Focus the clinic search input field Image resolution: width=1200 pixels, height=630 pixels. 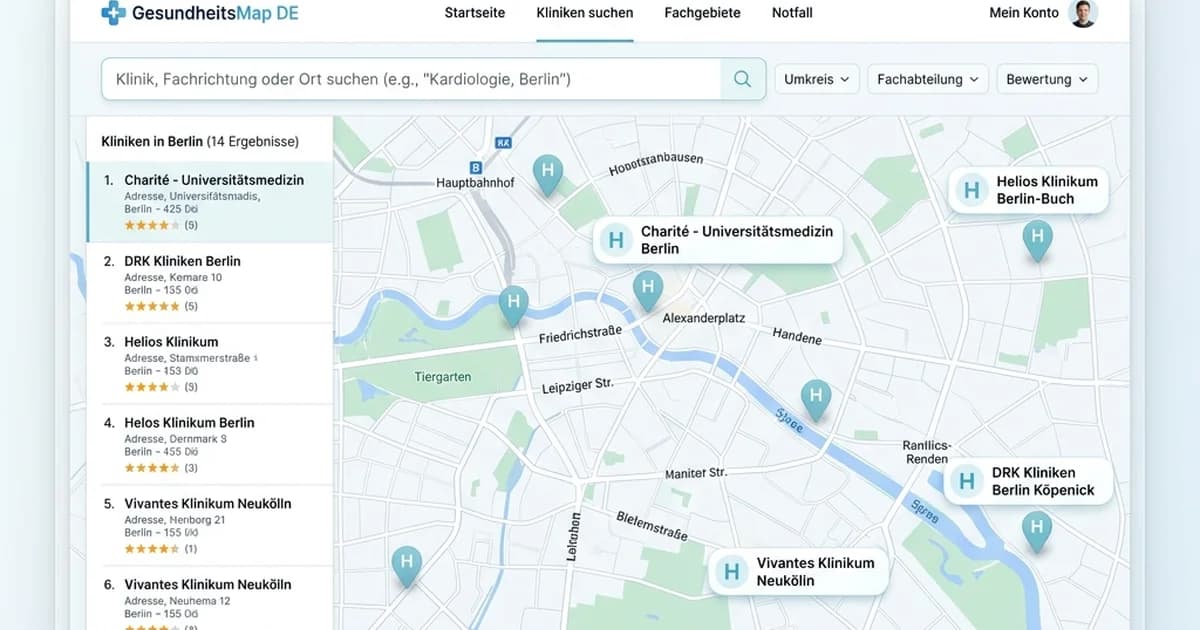click(411, 79)
